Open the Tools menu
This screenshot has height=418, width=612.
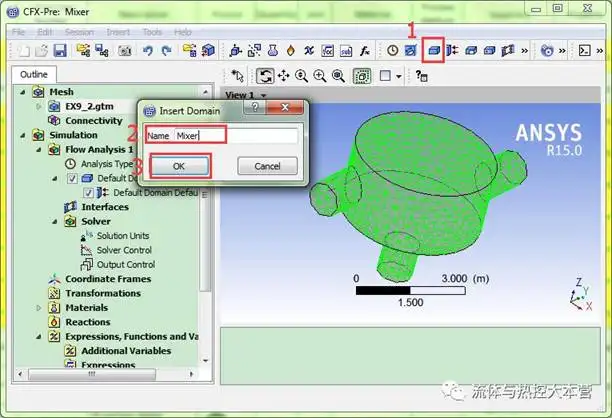(152, 32)
